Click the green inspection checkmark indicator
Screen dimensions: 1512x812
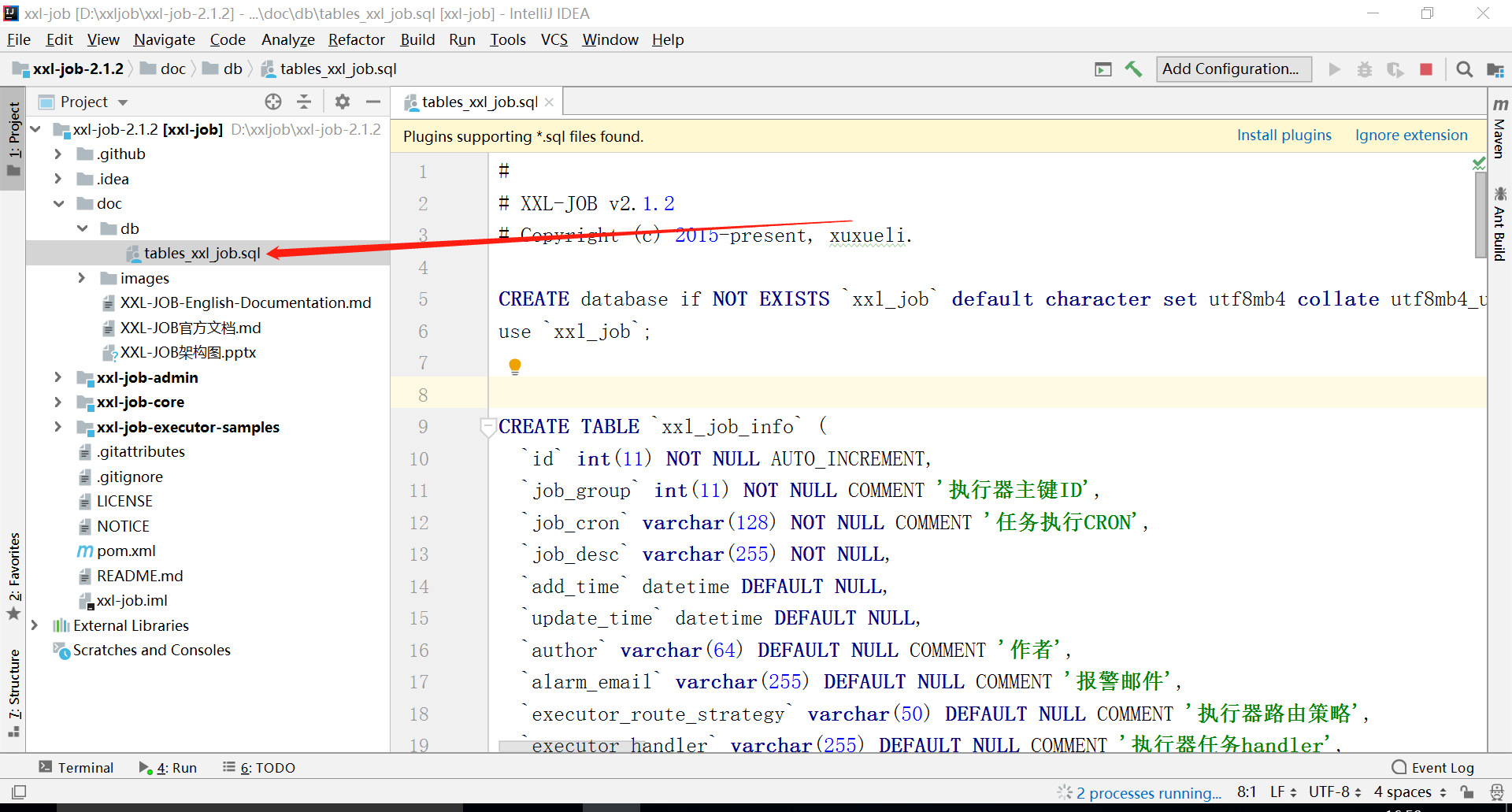[x=1479, y=164]
